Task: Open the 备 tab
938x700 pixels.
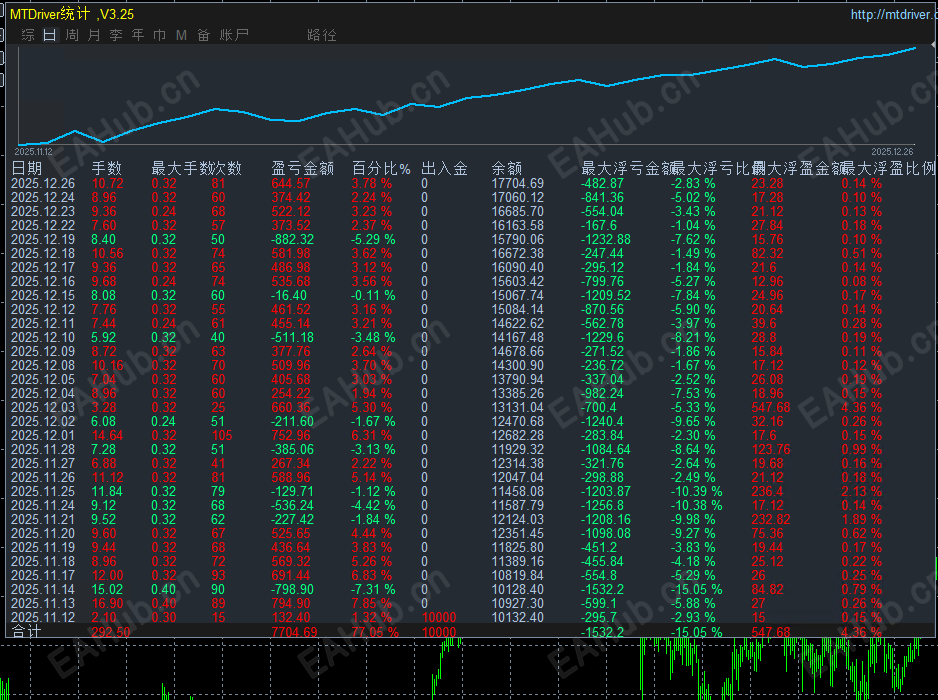Action: (x=203, y=35)
